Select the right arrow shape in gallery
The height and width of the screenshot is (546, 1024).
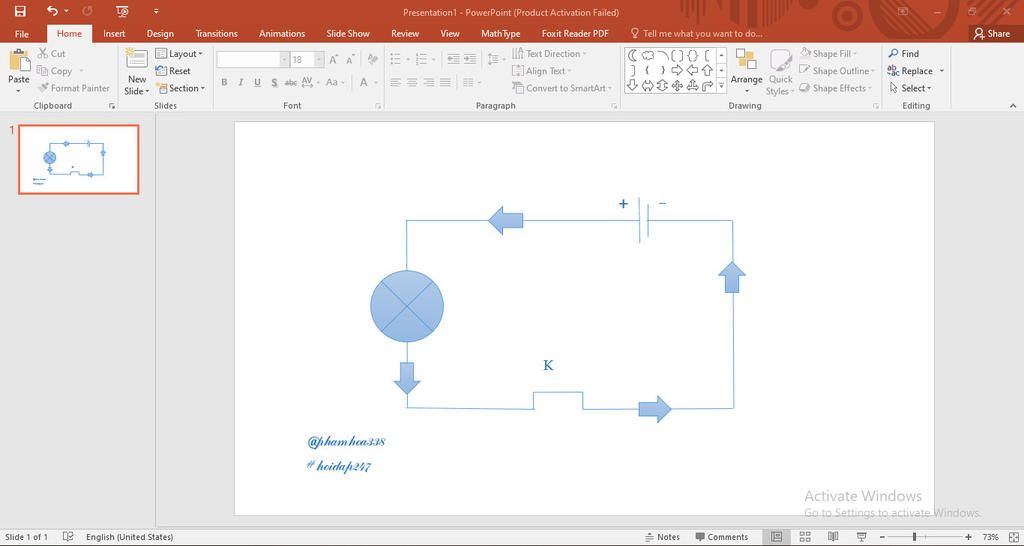[x=677, y=70]
